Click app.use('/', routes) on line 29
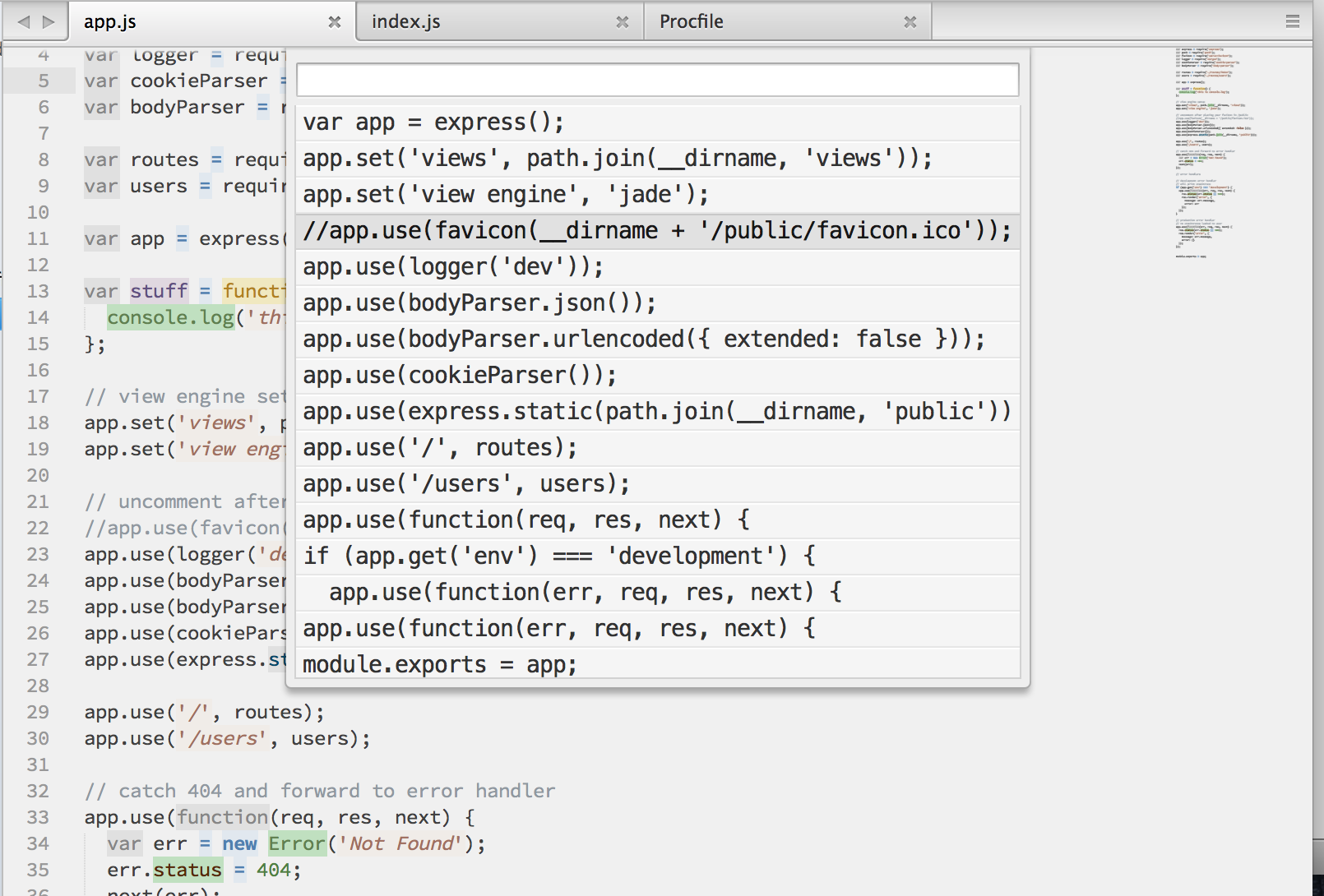Viewport: 1324px width, 896px height. click(204, 712)
